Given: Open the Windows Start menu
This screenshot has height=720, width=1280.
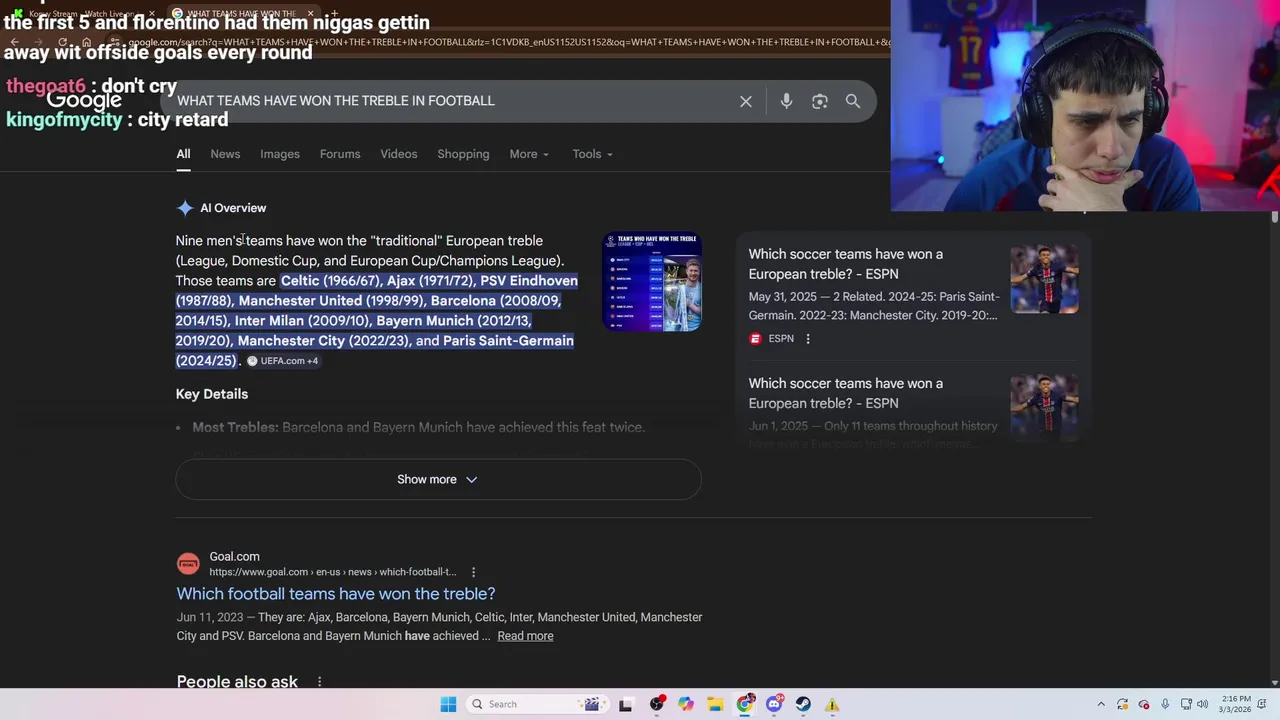Looking at the screenshot, I should click(448, 704).
